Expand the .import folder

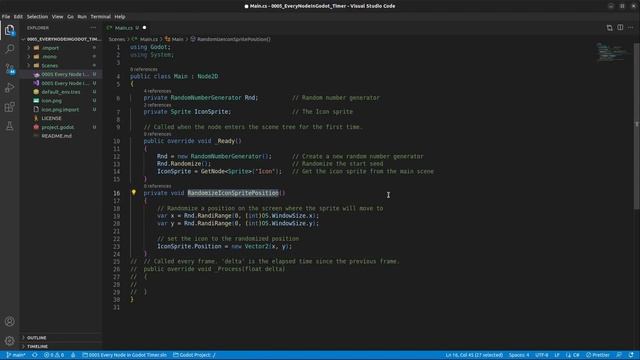pyautogui.click(x=61, y=48)
